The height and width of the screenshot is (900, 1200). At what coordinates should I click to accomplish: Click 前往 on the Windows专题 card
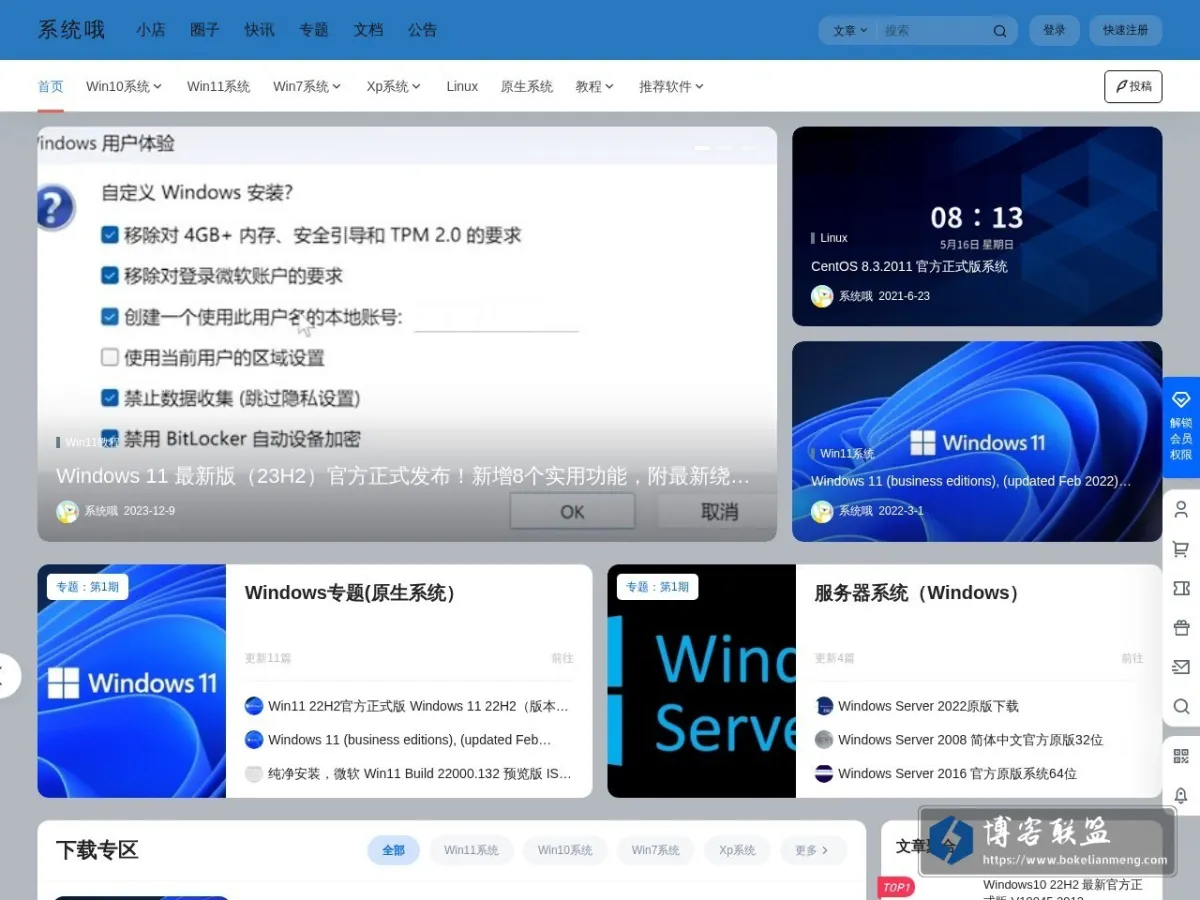click(x=562, y=659)
